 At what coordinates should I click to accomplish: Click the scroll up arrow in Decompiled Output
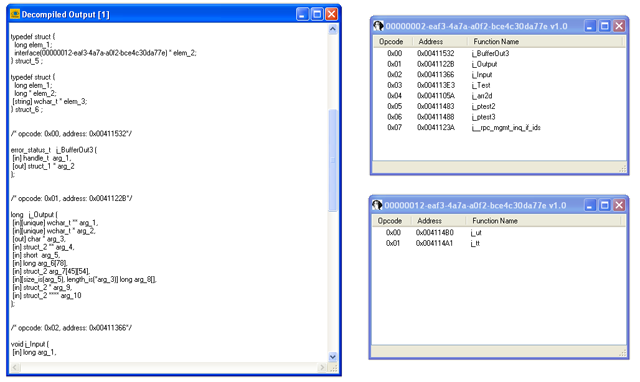click(x=333, y=29)
